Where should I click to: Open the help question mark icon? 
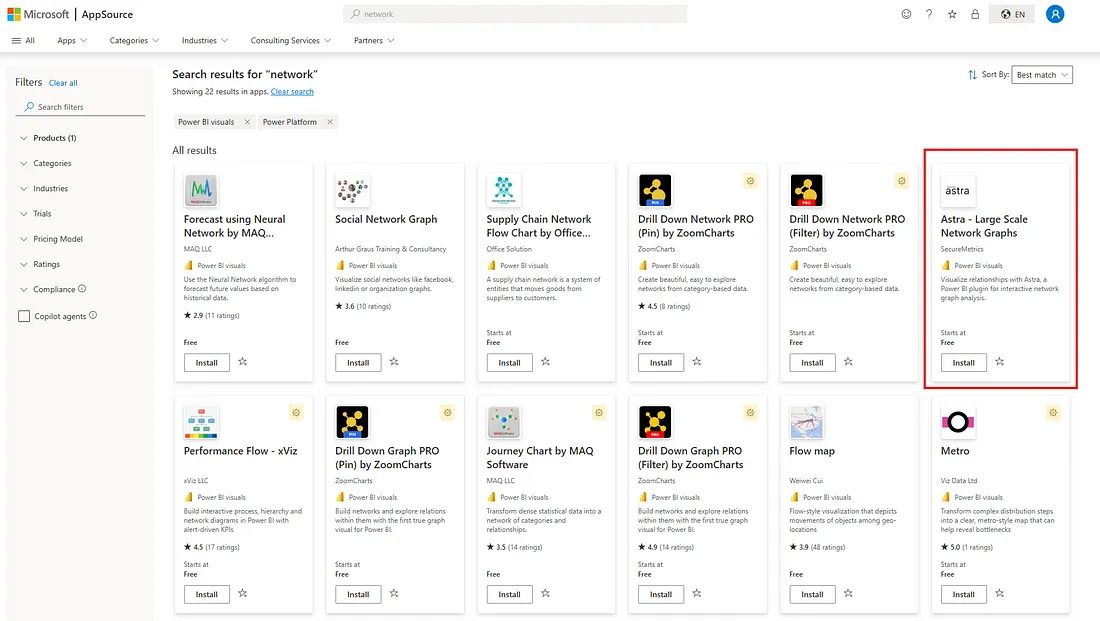click(929, 14)
